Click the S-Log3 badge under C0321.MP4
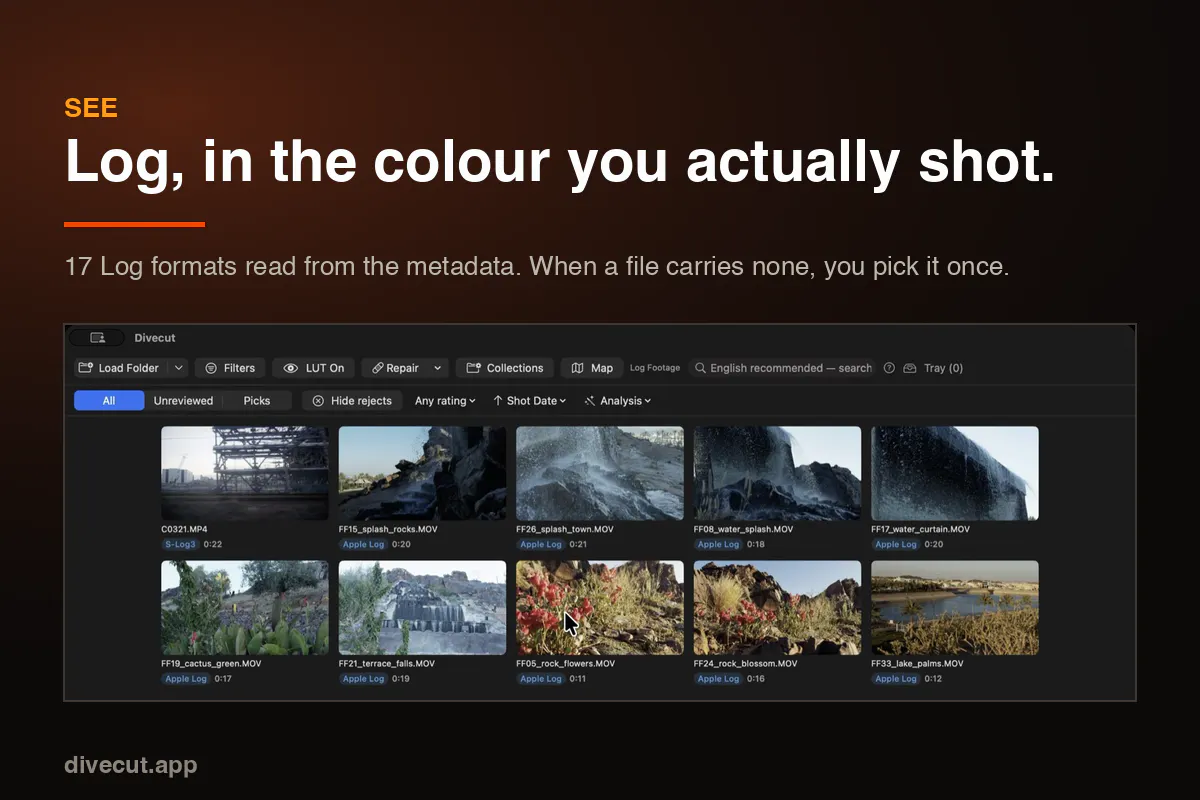Viewport: 1200px width, 800px height. [181, 544]
